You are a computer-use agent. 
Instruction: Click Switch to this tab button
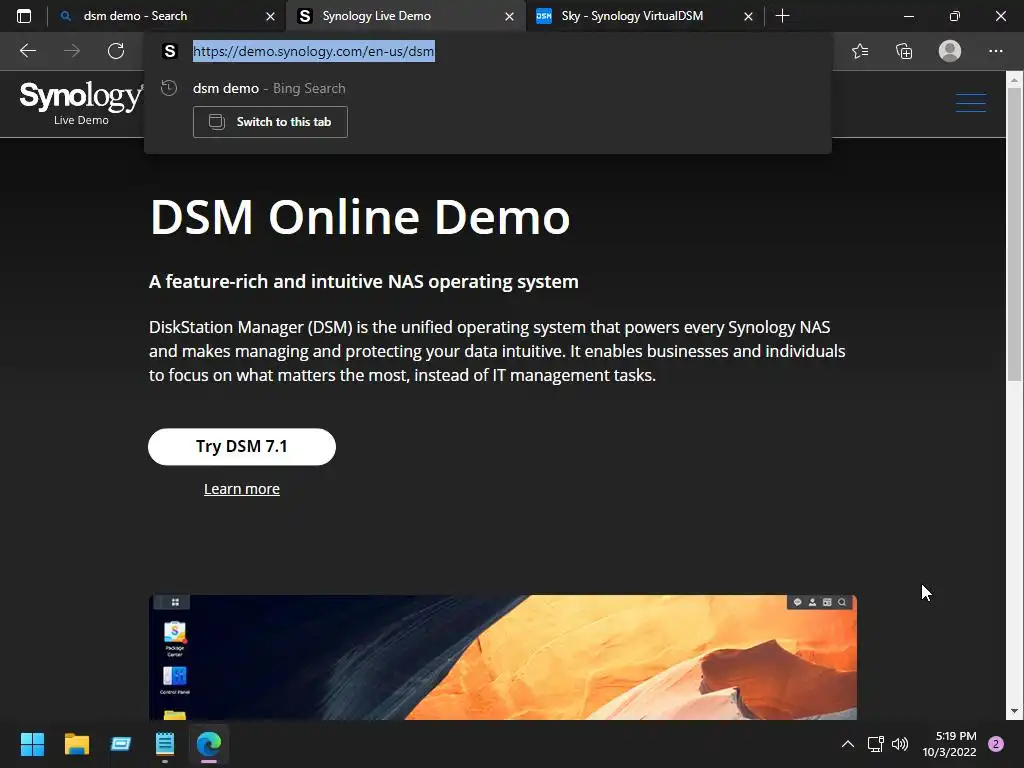click(x=270, y=122)
